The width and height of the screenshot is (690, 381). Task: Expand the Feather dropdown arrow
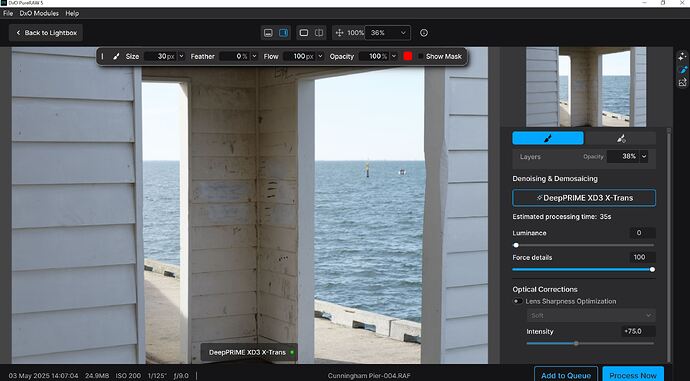(254, 56)
